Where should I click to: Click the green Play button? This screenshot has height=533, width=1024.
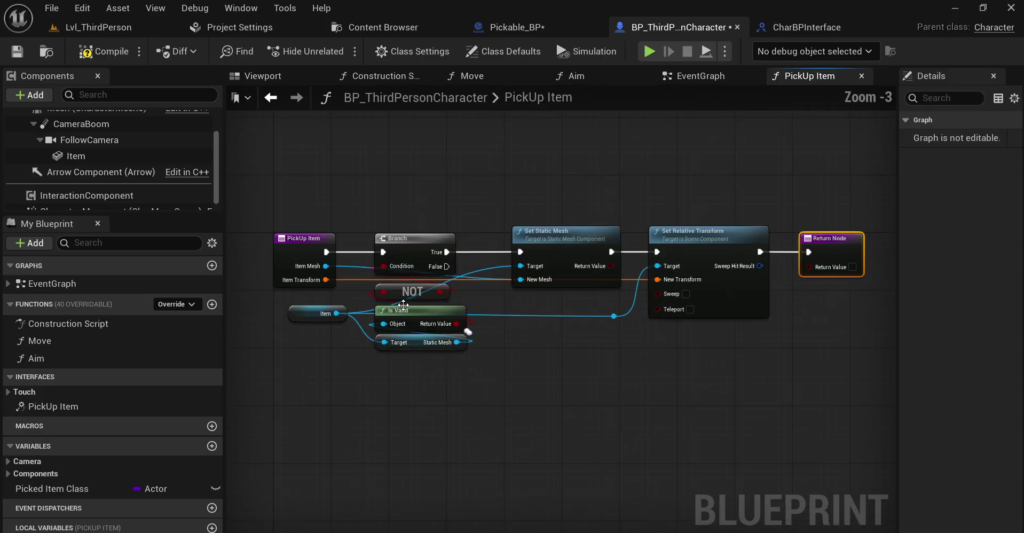[649, 51]
